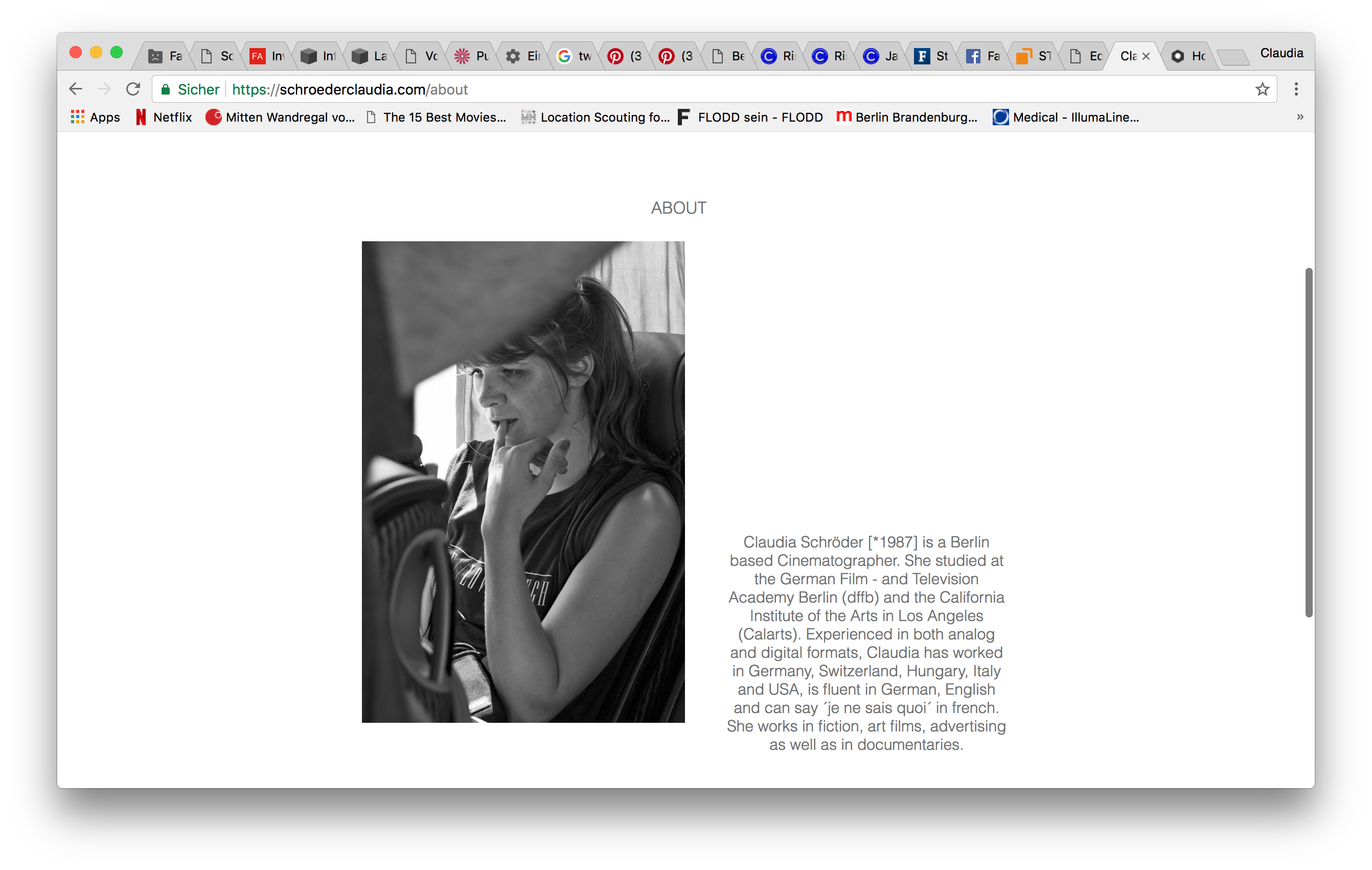Click the URL address field
This screenshot has height=870, width=1372.
[x=684, y=89]
